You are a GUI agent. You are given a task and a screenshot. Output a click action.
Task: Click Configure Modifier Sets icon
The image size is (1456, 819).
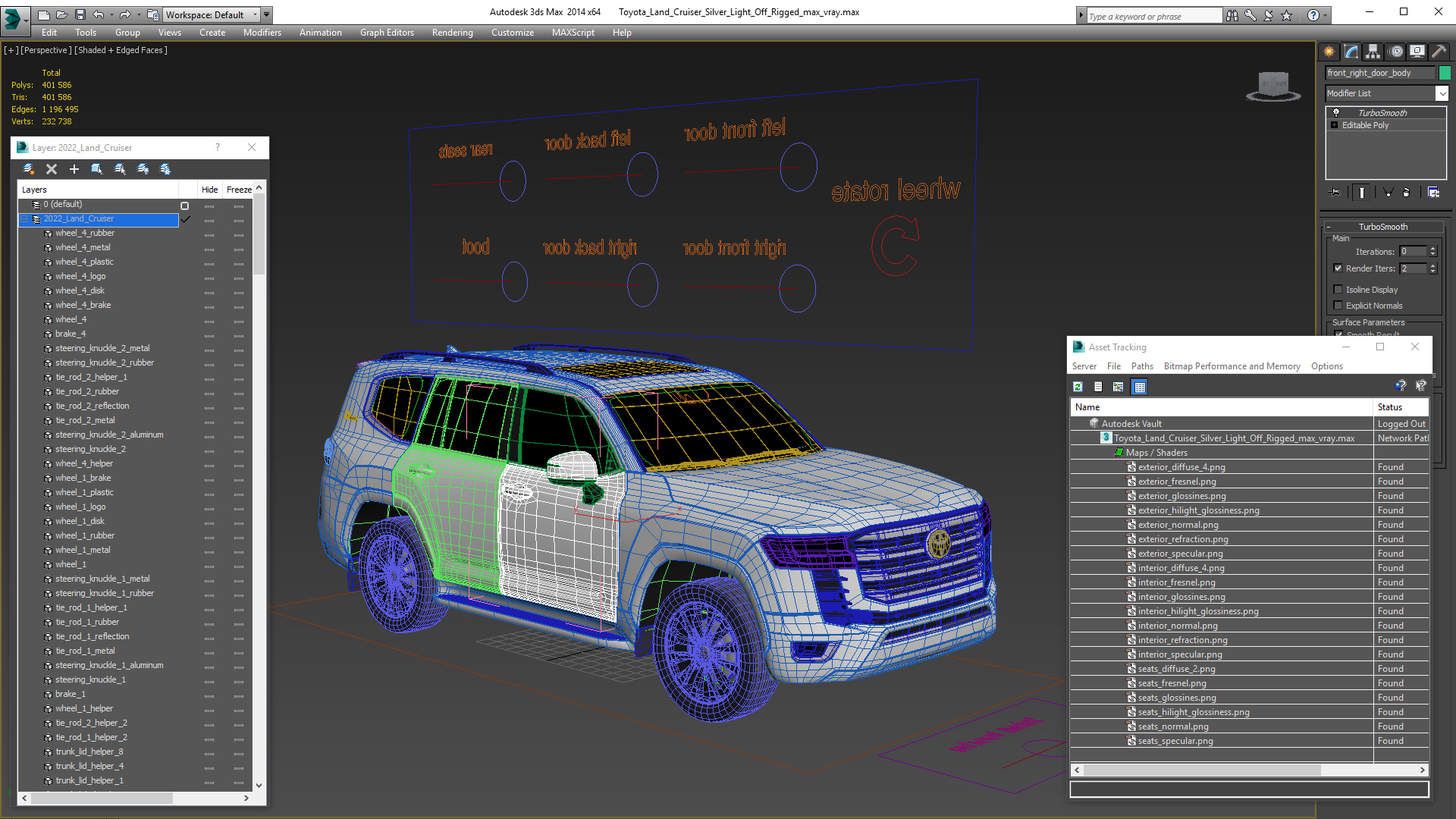click(x=1434, y=193)
